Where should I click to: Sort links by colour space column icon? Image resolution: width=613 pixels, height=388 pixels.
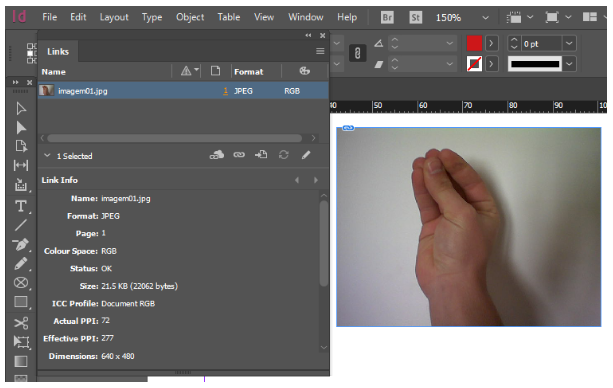pos(305,71)
